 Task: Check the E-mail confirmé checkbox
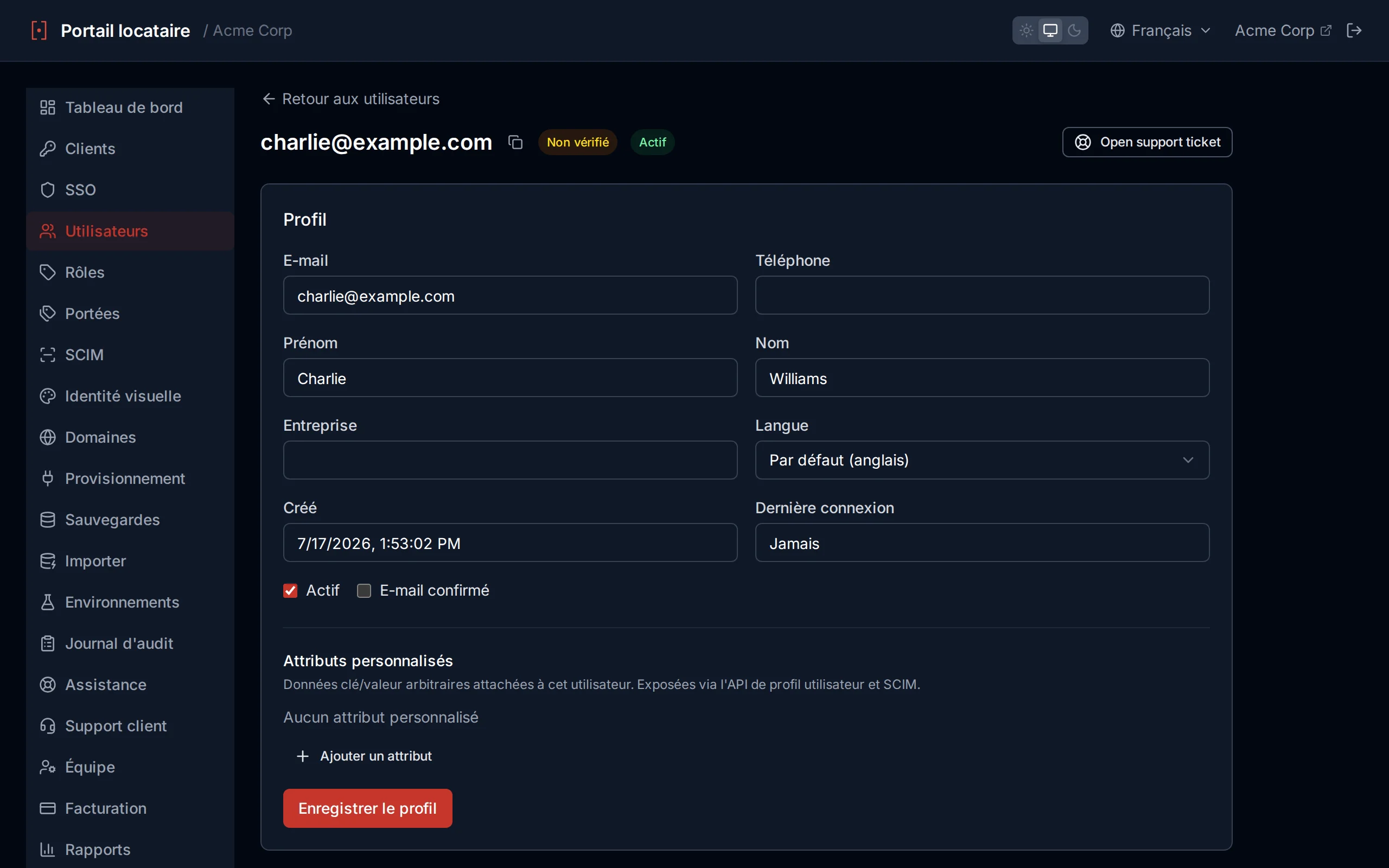[x=364, y=591]
